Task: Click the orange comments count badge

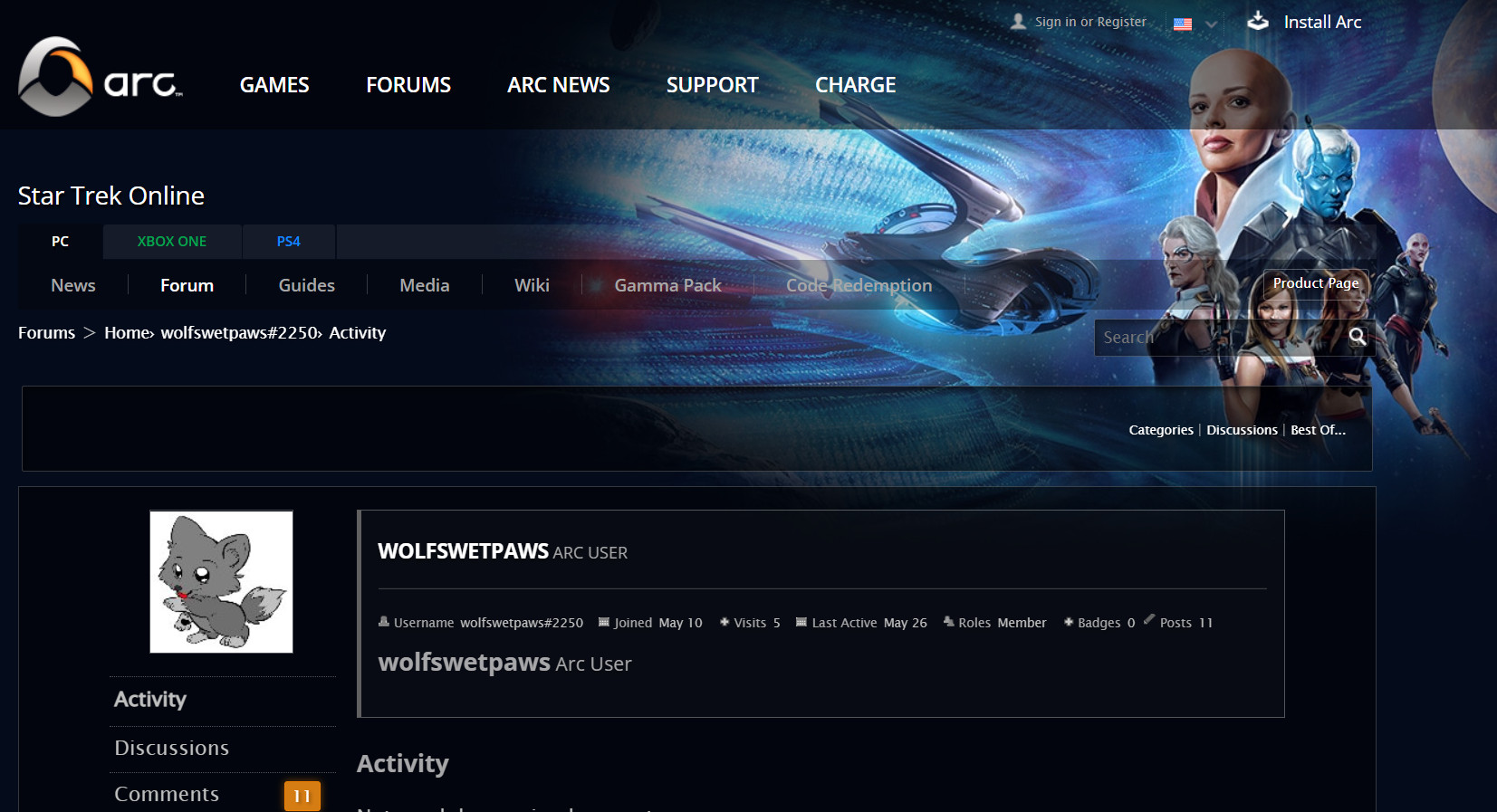Action: tap(302, 796)
